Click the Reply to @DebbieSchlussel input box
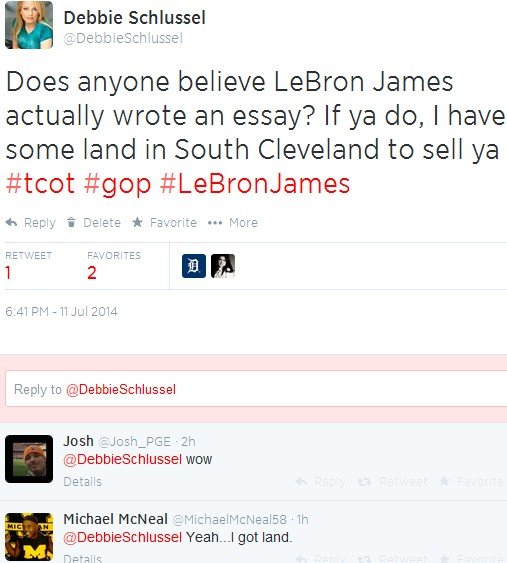507x563 pixels. pyautogui.click(x=256, y=389)
